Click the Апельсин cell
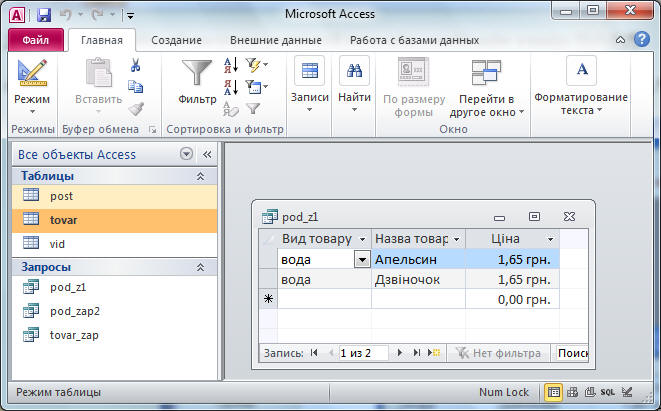The image size is (661, 411). 418,259
